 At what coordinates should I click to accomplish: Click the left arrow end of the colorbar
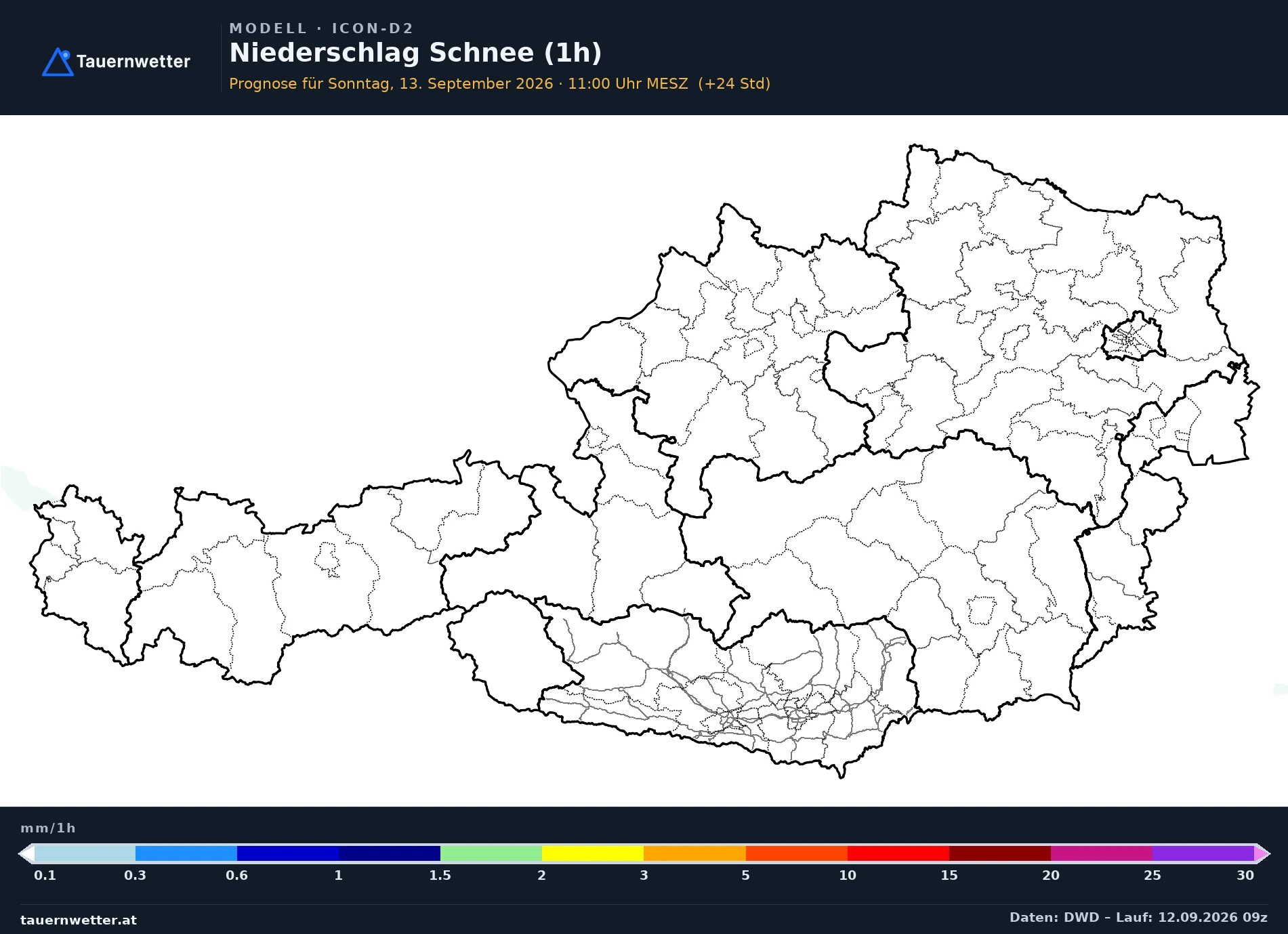coord(26,853)
